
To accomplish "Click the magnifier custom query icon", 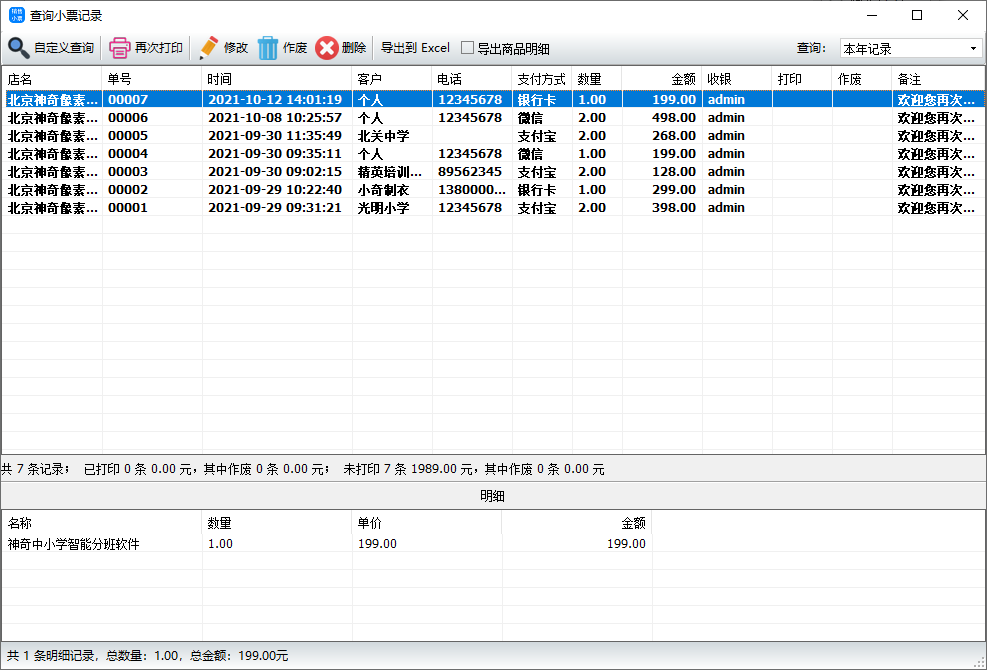I will pyautogui.click(x=19, y=48).
